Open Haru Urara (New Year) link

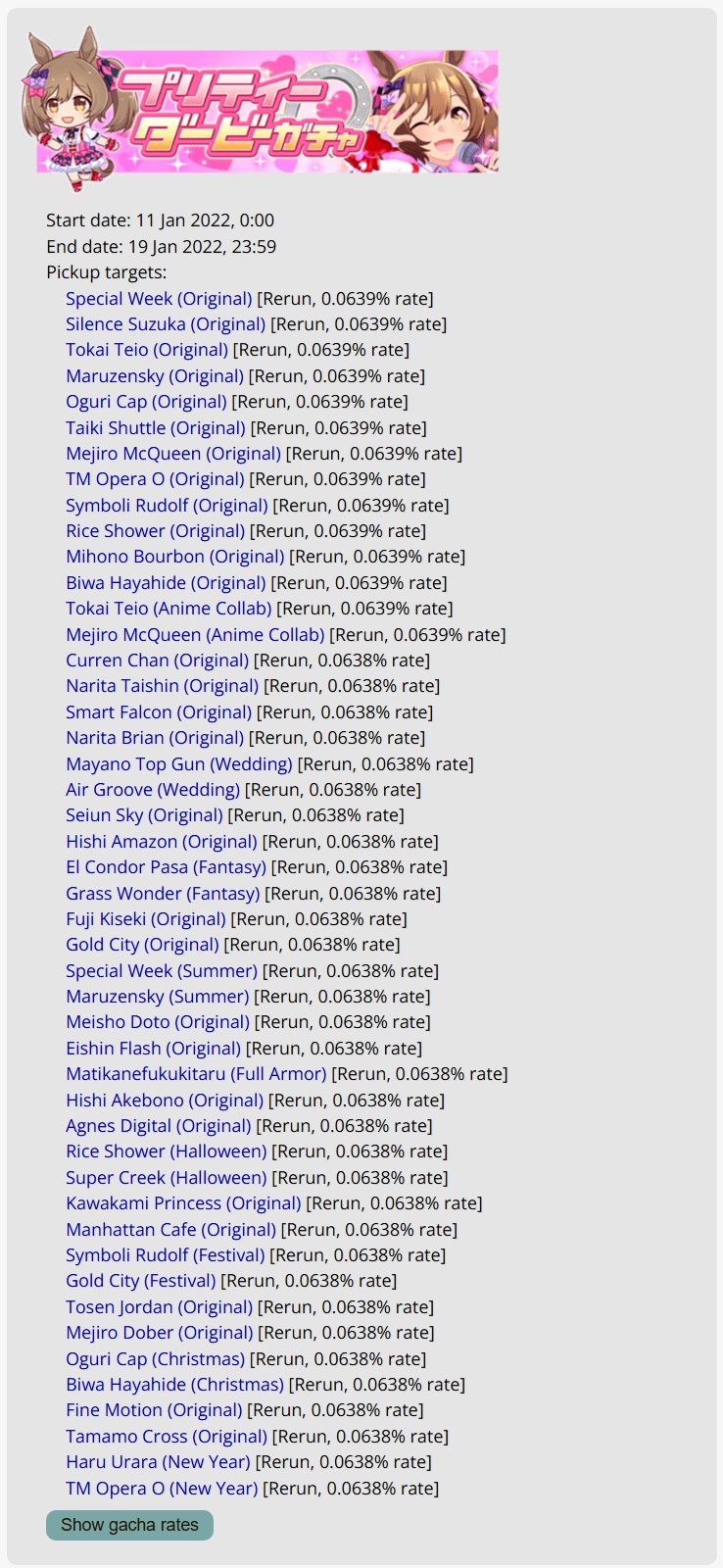159,1462
